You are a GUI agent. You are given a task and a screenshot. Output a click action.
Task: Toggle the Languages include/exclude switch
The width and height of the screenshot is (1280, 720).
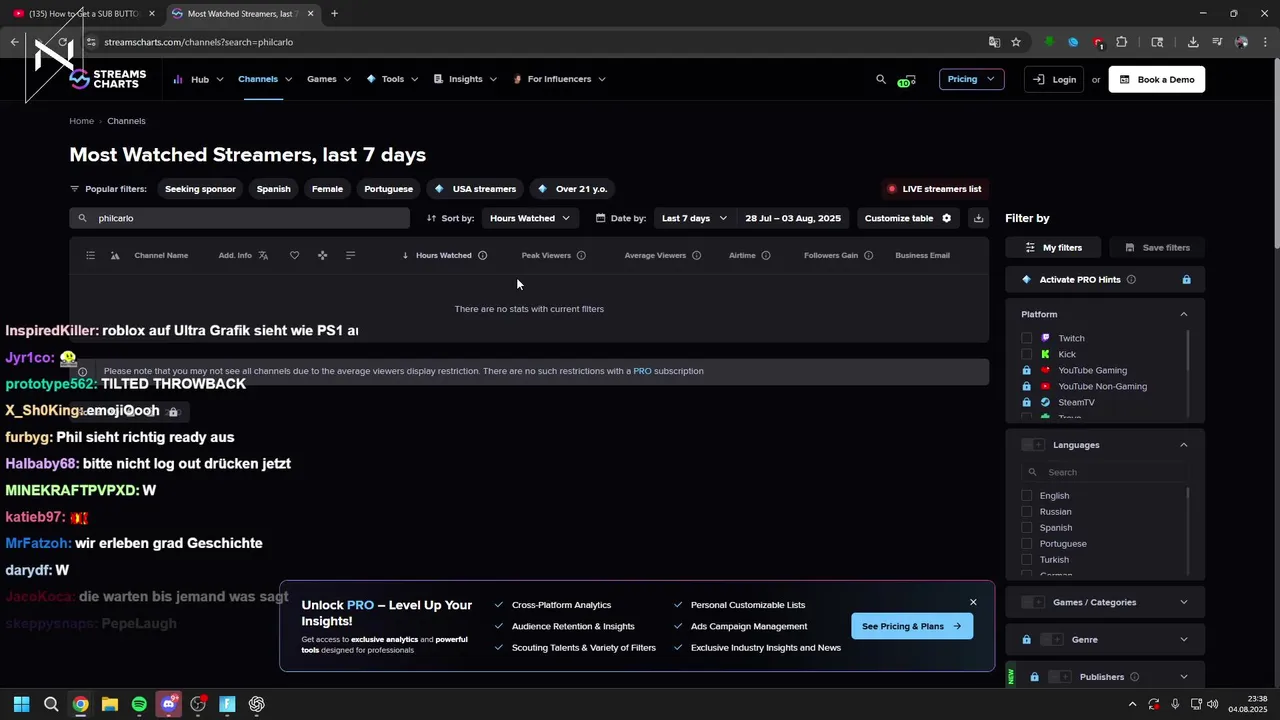tap(1033, 445)
